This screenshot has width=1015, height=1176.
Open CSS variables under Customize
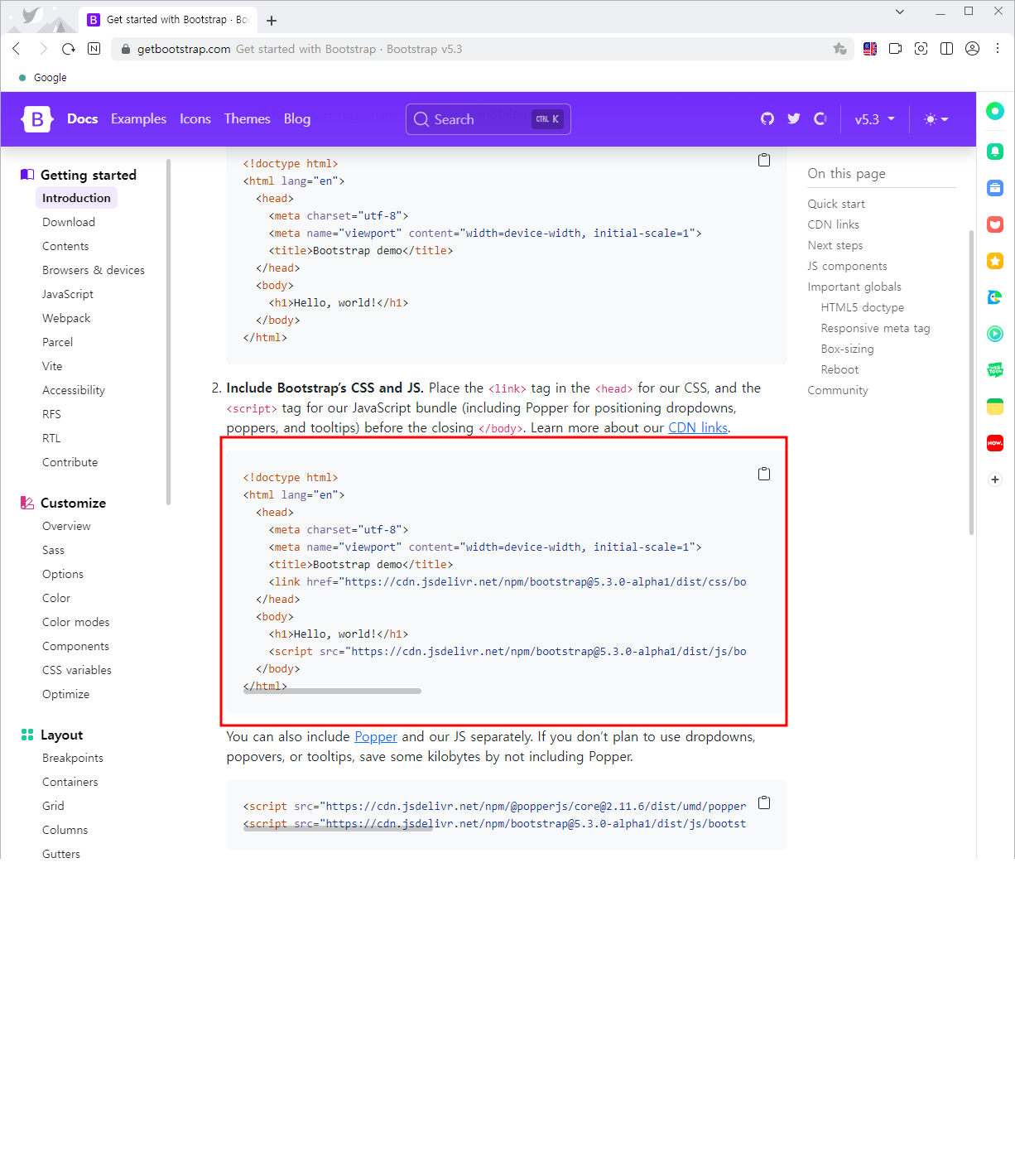77,670
